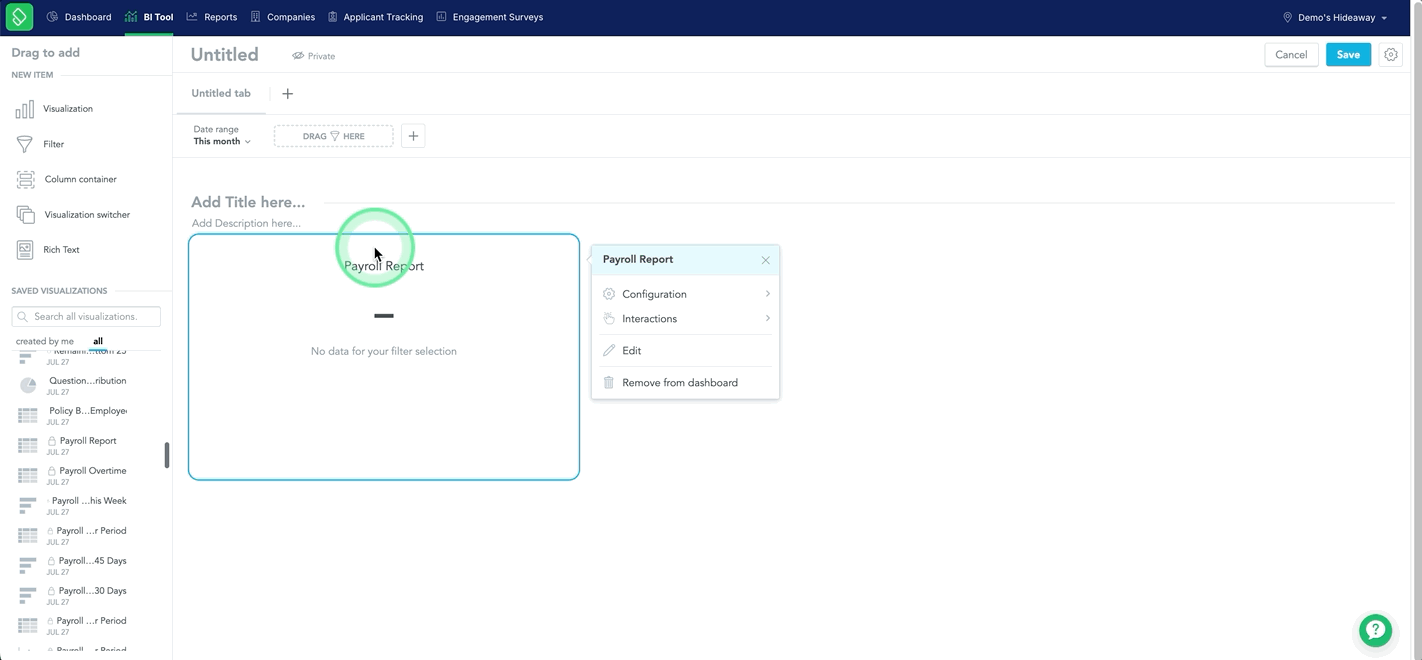The height and width of the screenshot is (660, 1422).
Task: Click the Remove trash bin icon
Action: (609, 383)
